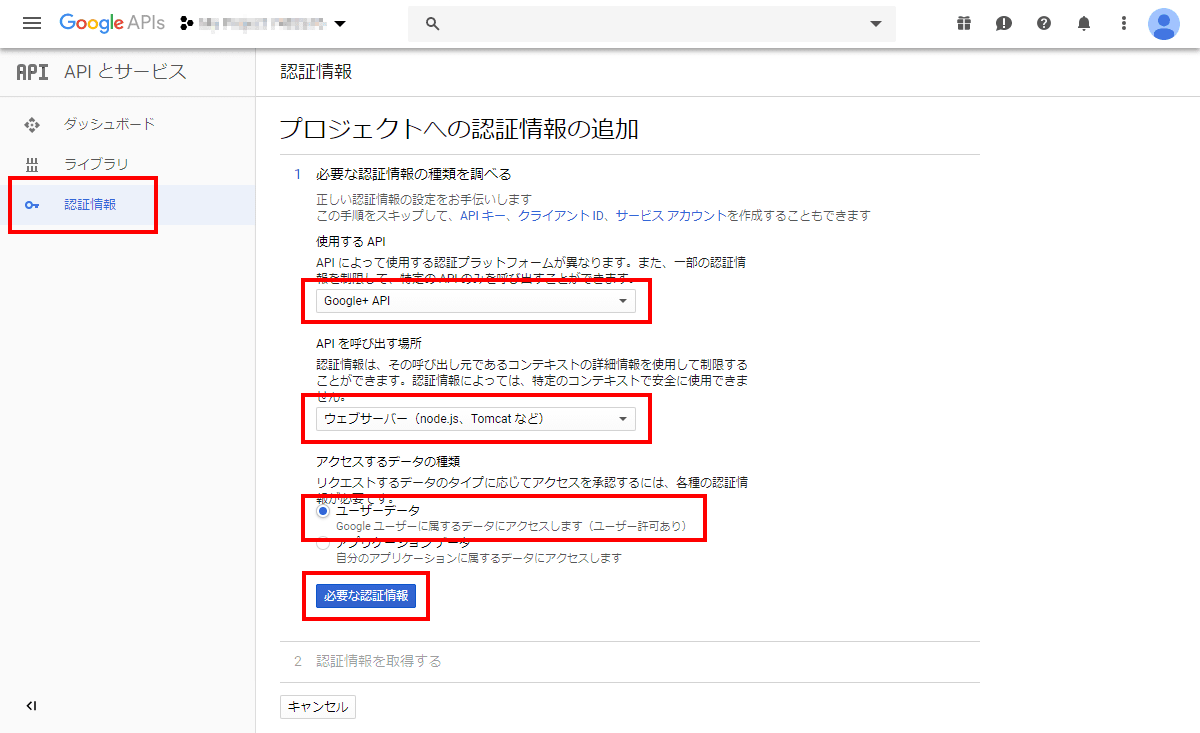Click the dashboard icon in sidebar
The image size is (1200, 733).
pyautogui.click(x=32, y=125)
